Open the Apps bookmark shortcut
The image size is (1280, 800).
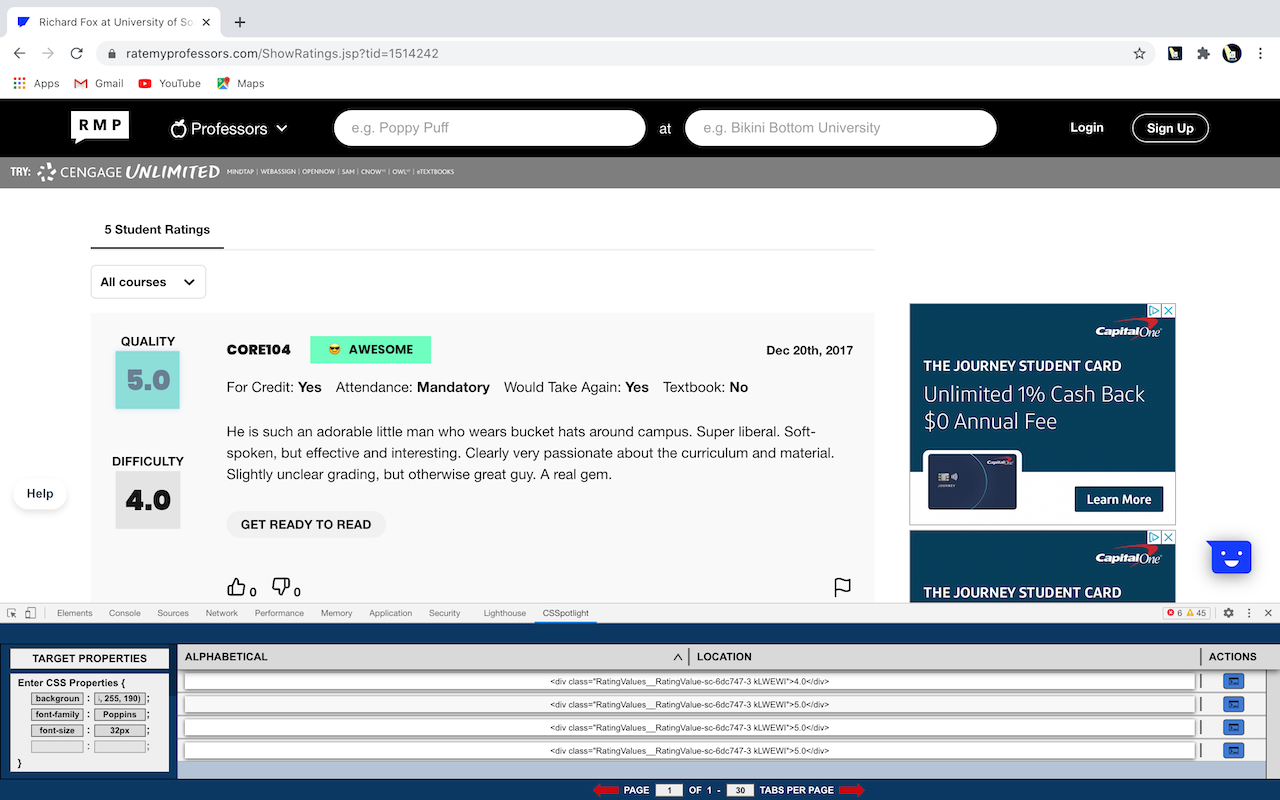[37, 83]
